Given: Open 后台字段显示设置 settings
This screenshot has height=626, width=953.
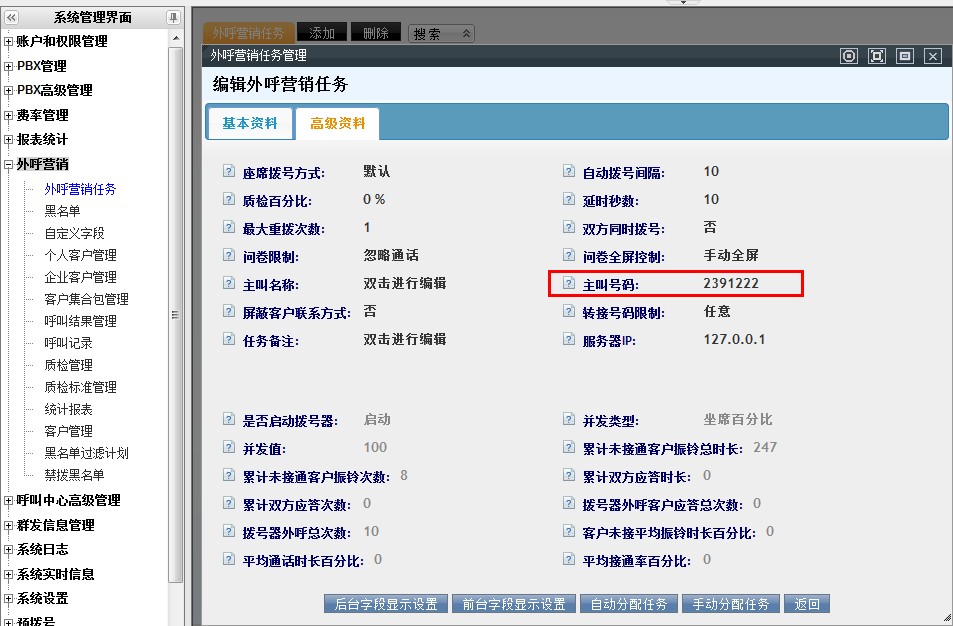Looking at the screenshot, I should click(386, 604).
